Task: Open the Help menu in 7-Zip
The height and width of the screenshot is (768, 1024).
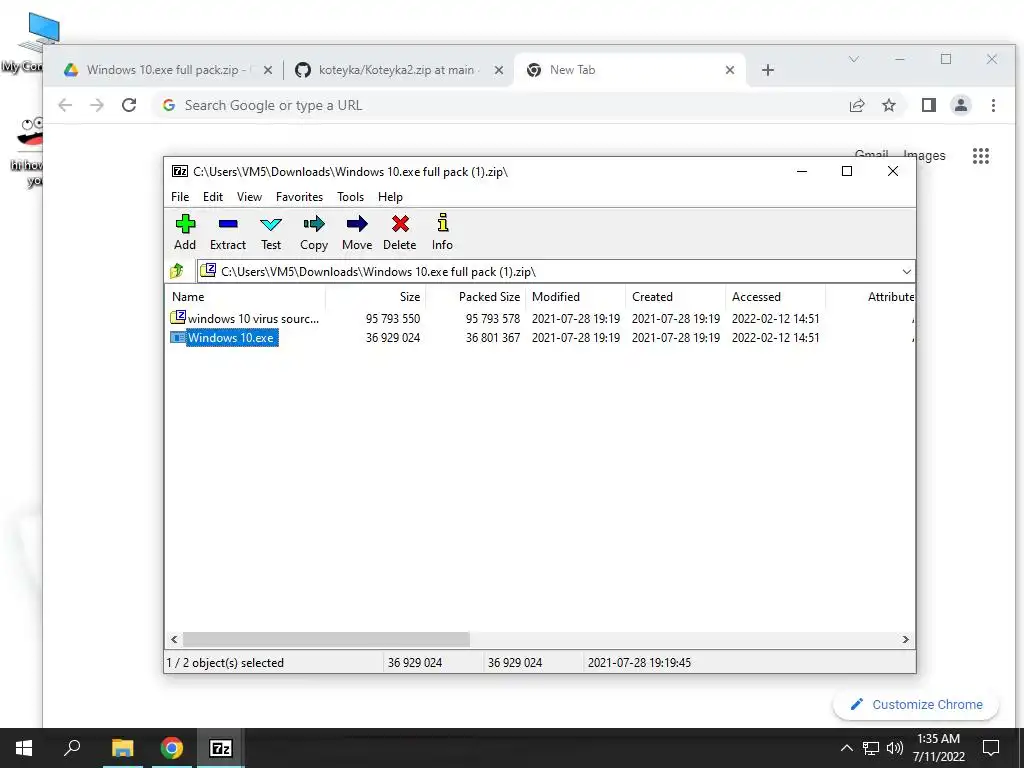Action: coord(390,197)
